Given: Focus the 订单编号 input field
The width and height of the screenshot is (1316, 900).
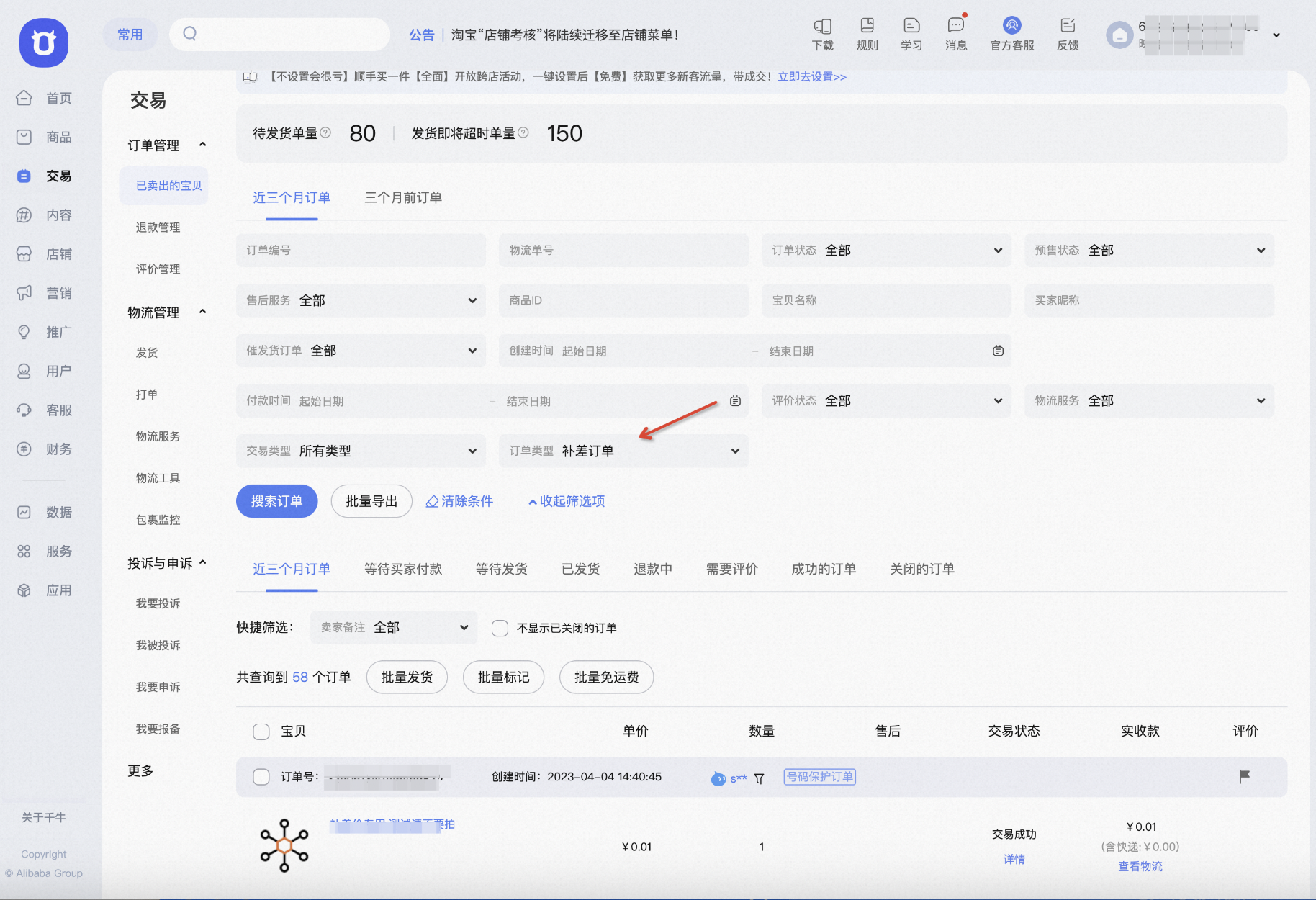Looking at the screenshot, I should coord(361,250).
